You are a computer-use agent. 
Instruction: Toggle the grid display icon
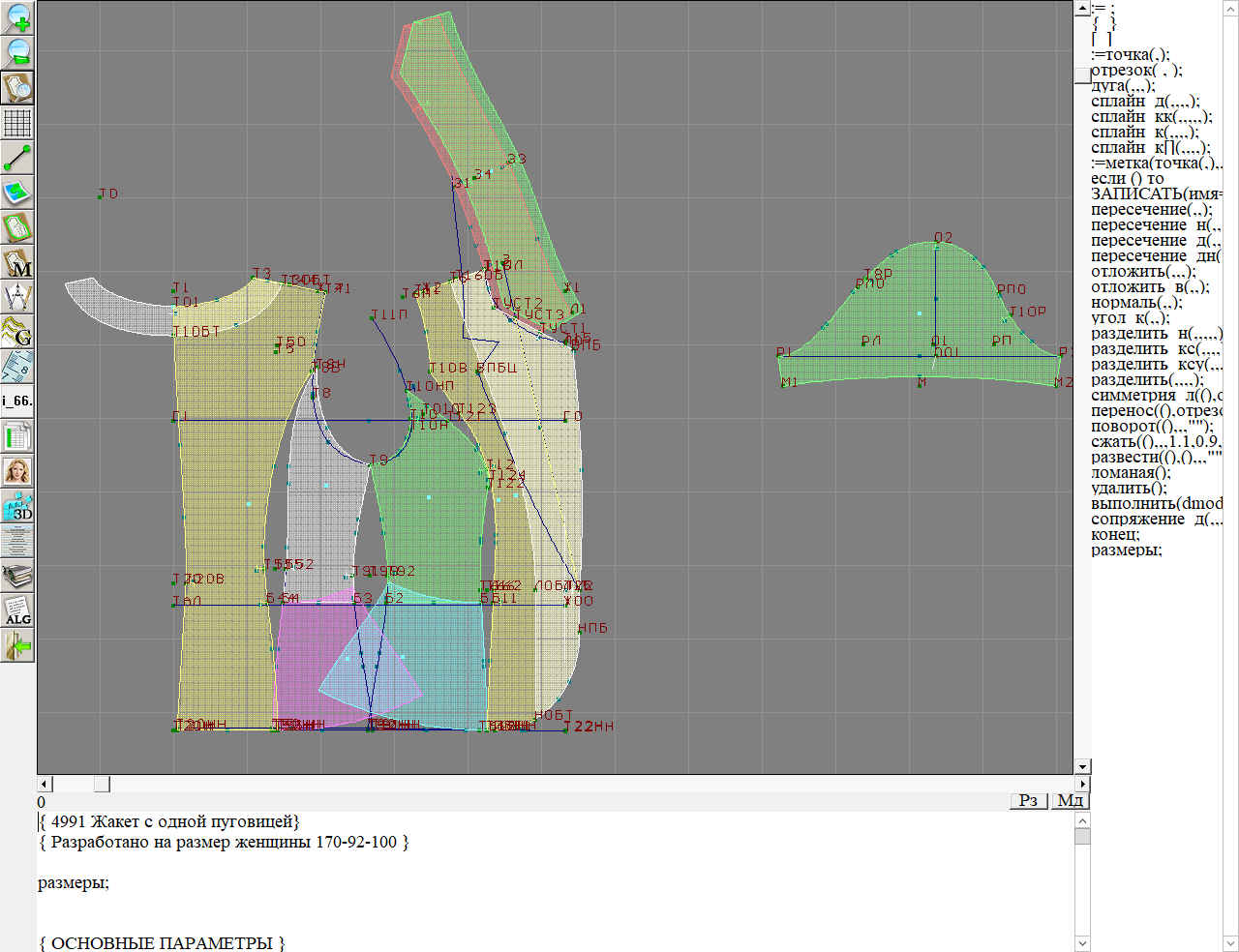pos(17,123)
